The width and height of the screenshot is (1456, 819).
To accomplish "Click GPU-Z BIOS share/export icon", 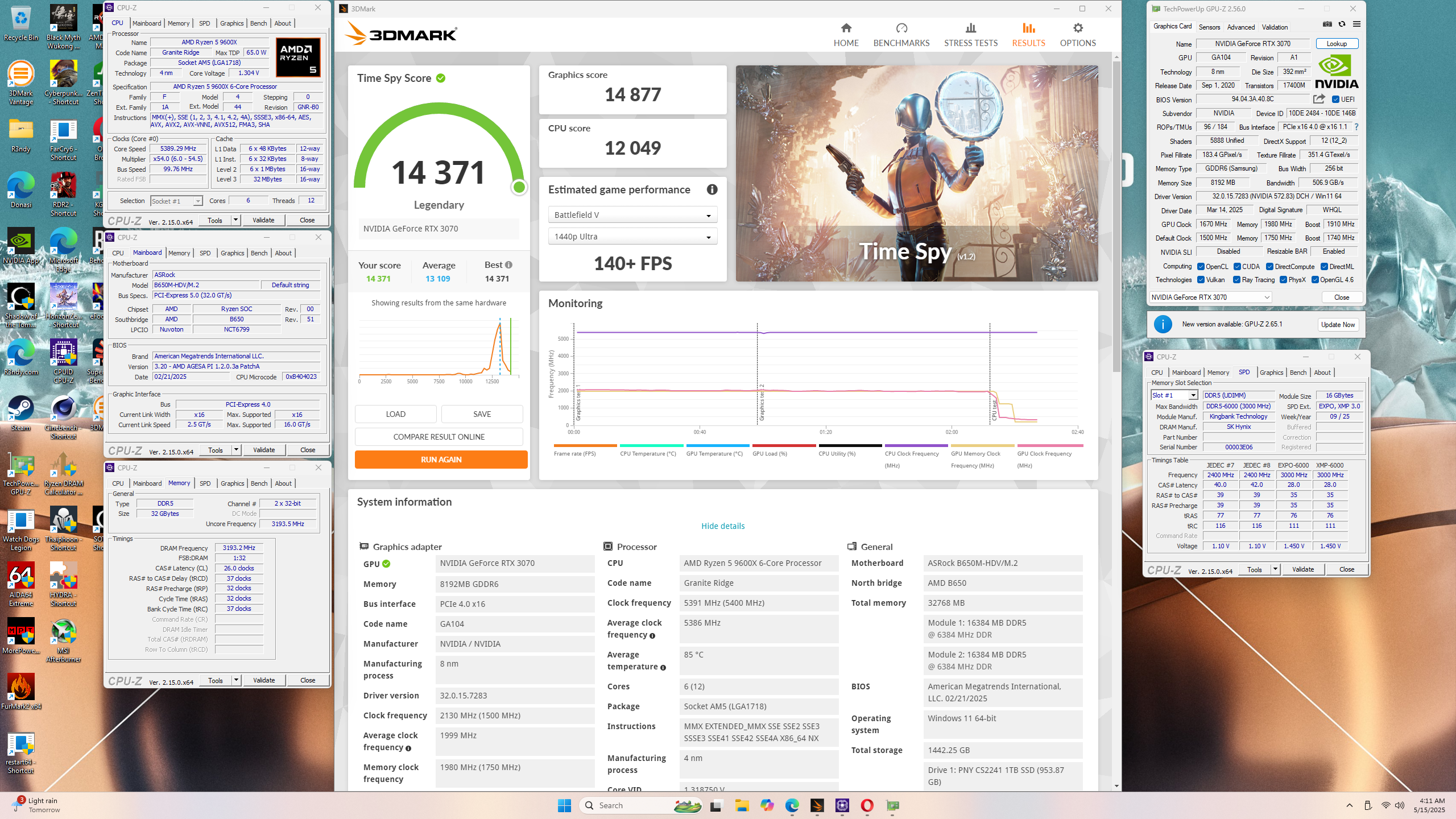I will click(x=1319, y=99).
